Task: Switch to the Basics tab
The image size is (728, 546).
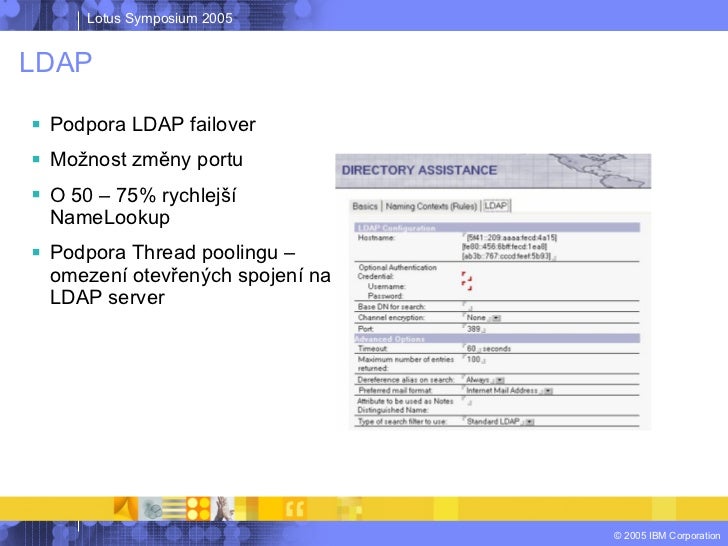Action: coord(364,206)
